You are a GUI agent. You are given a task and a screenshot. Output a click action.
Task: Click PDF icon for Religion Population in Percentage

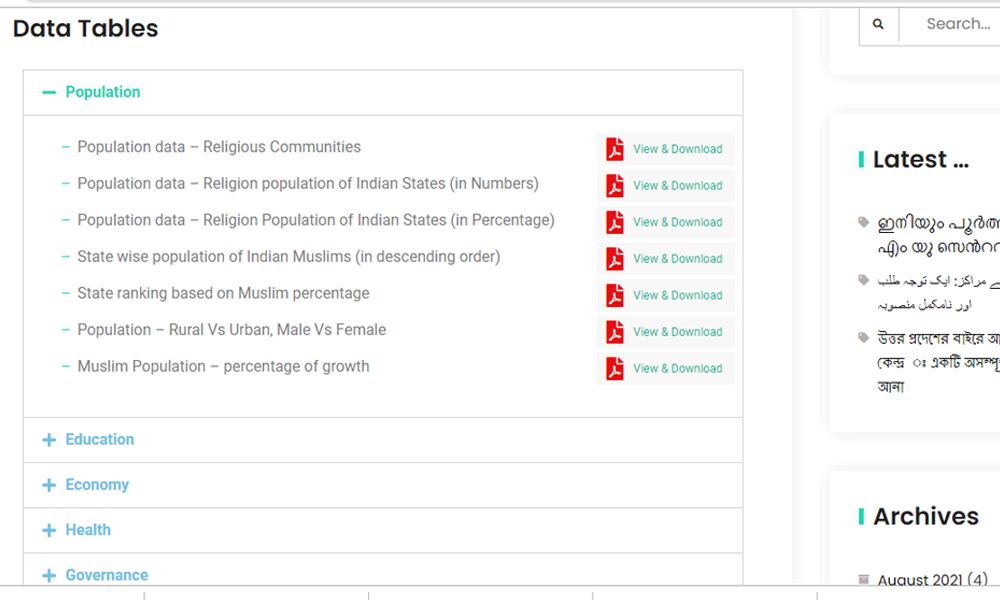(x=614, y=222)
